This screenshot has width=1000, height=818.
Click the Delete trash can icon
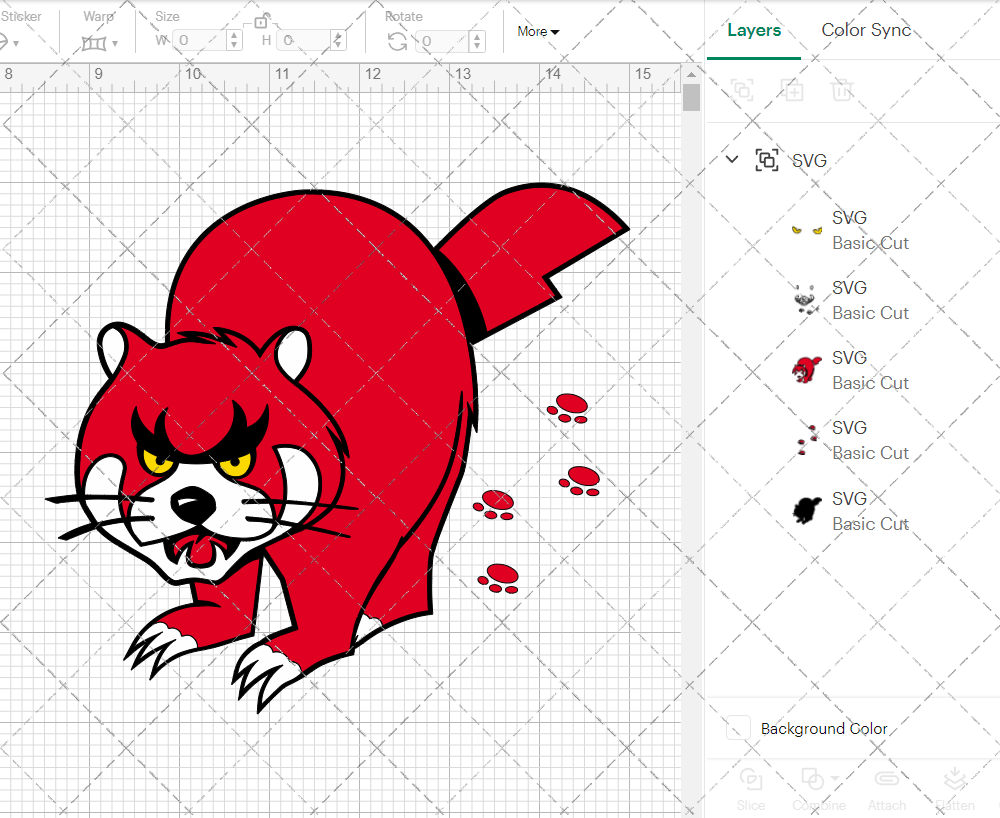pos(843,90)
